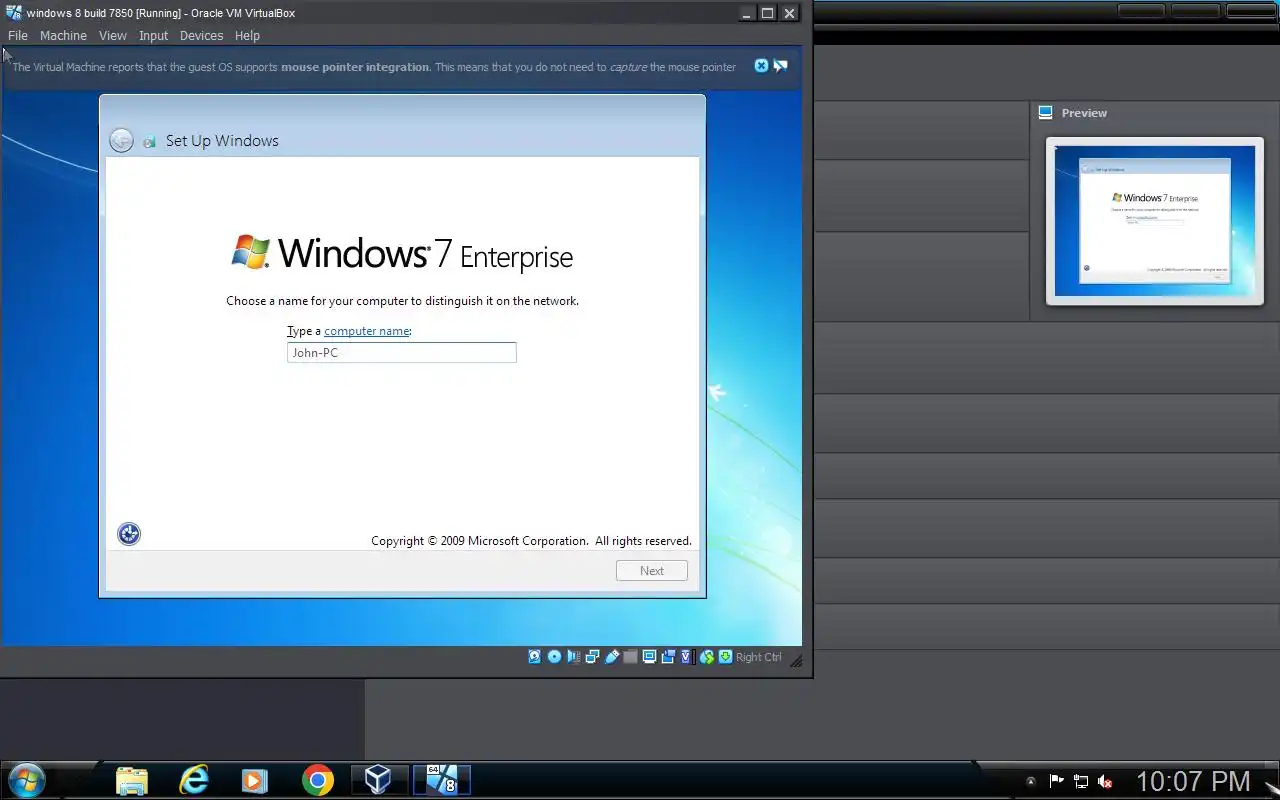Open the Input menu
1280x800 pixels.
pos(154,35)
